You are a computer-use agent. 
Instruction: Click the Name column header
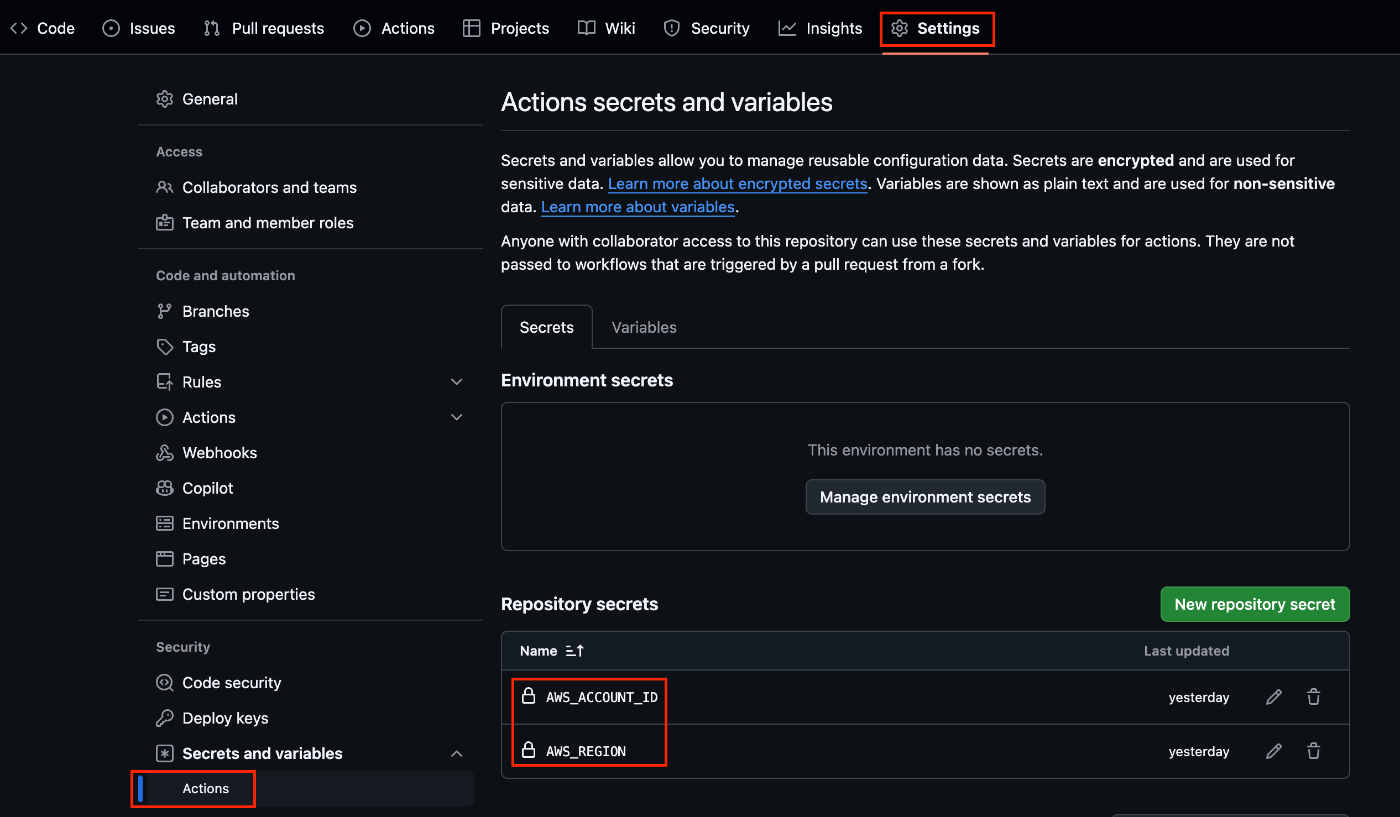click(x=538, y=651)
